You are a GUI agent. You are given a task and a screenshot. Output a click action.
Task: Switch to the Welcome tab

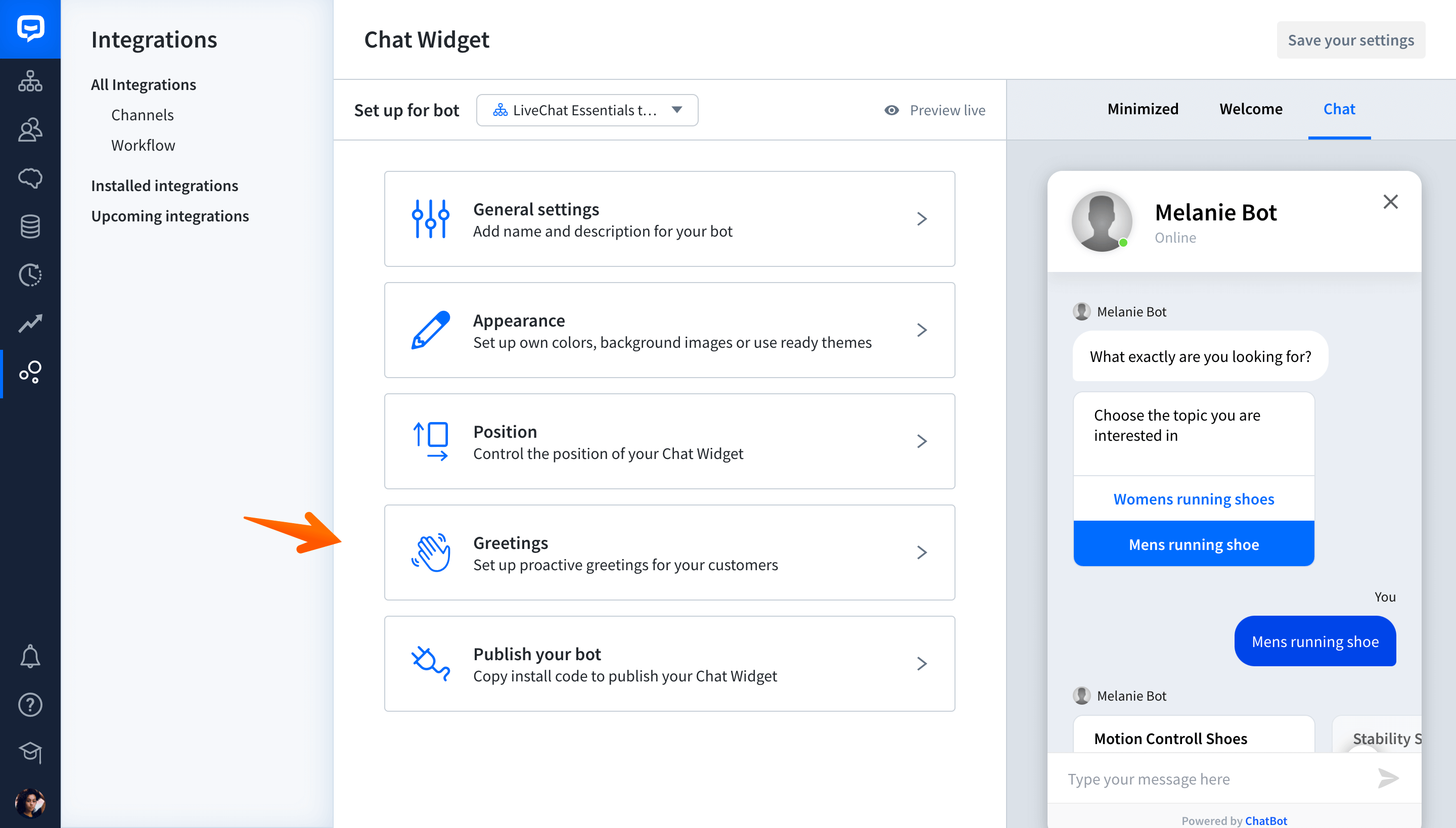1250,108
